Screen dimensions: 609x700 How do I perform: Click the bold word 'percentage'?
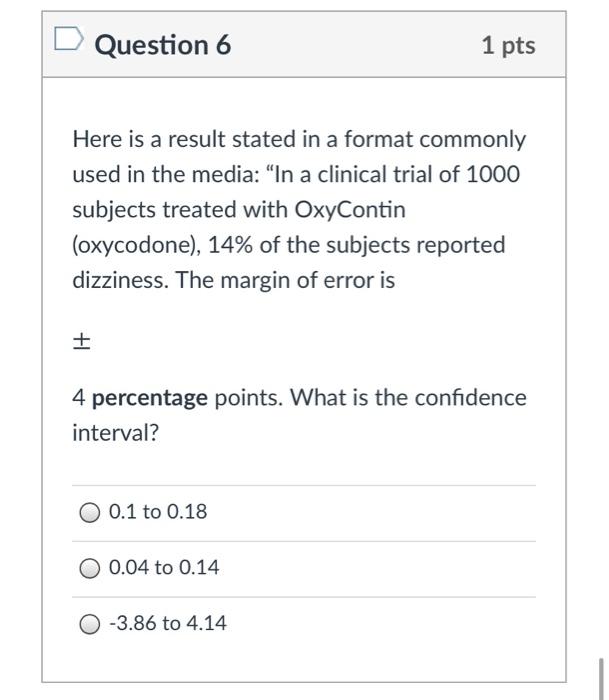(150, 398)
